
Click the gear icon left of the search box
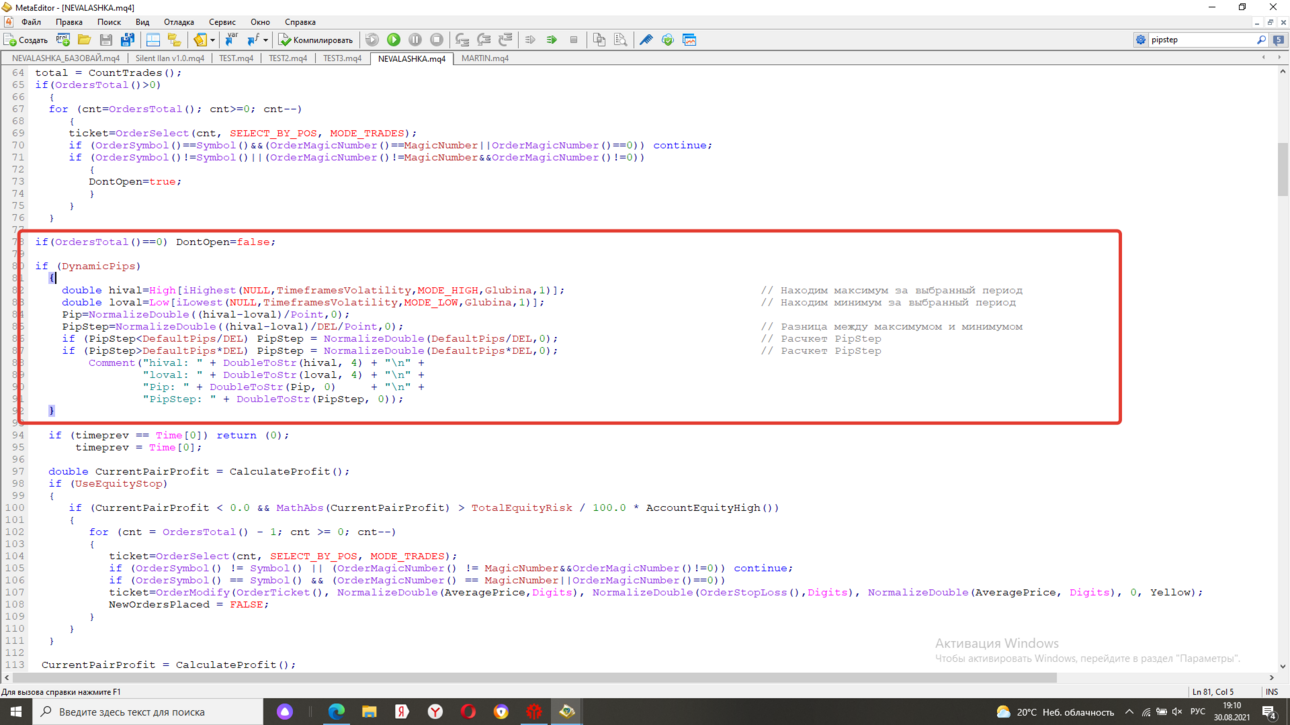pos(1140,40)
